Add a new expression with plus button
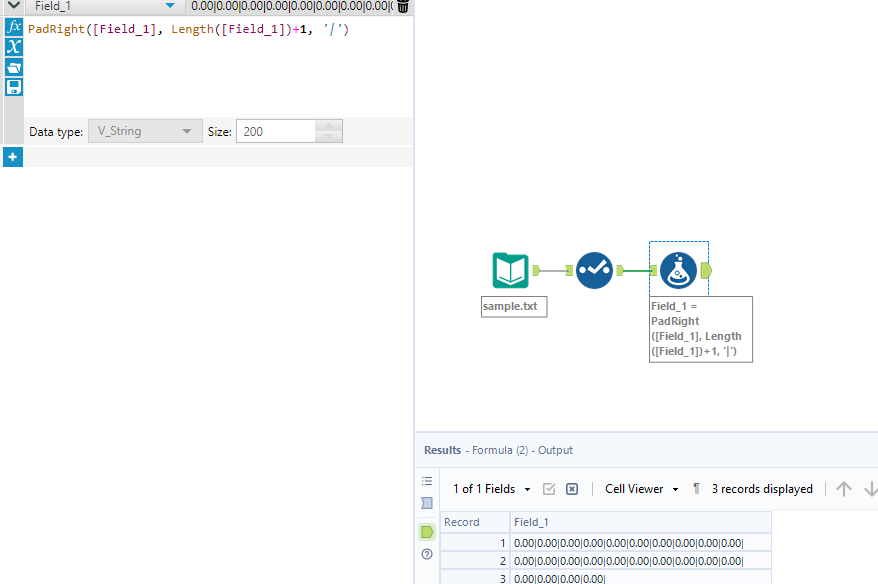Screen dimensions: 878x584 pyautogui.click(x=13, y=157)
